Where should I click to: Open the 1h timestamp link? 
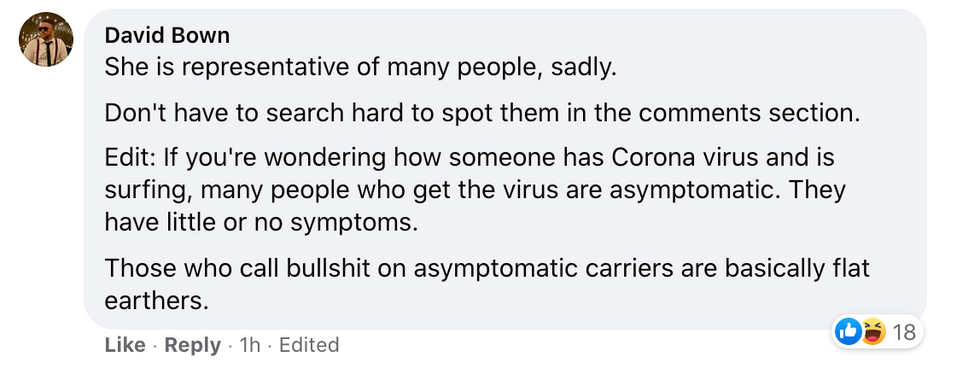click(249, 345)
